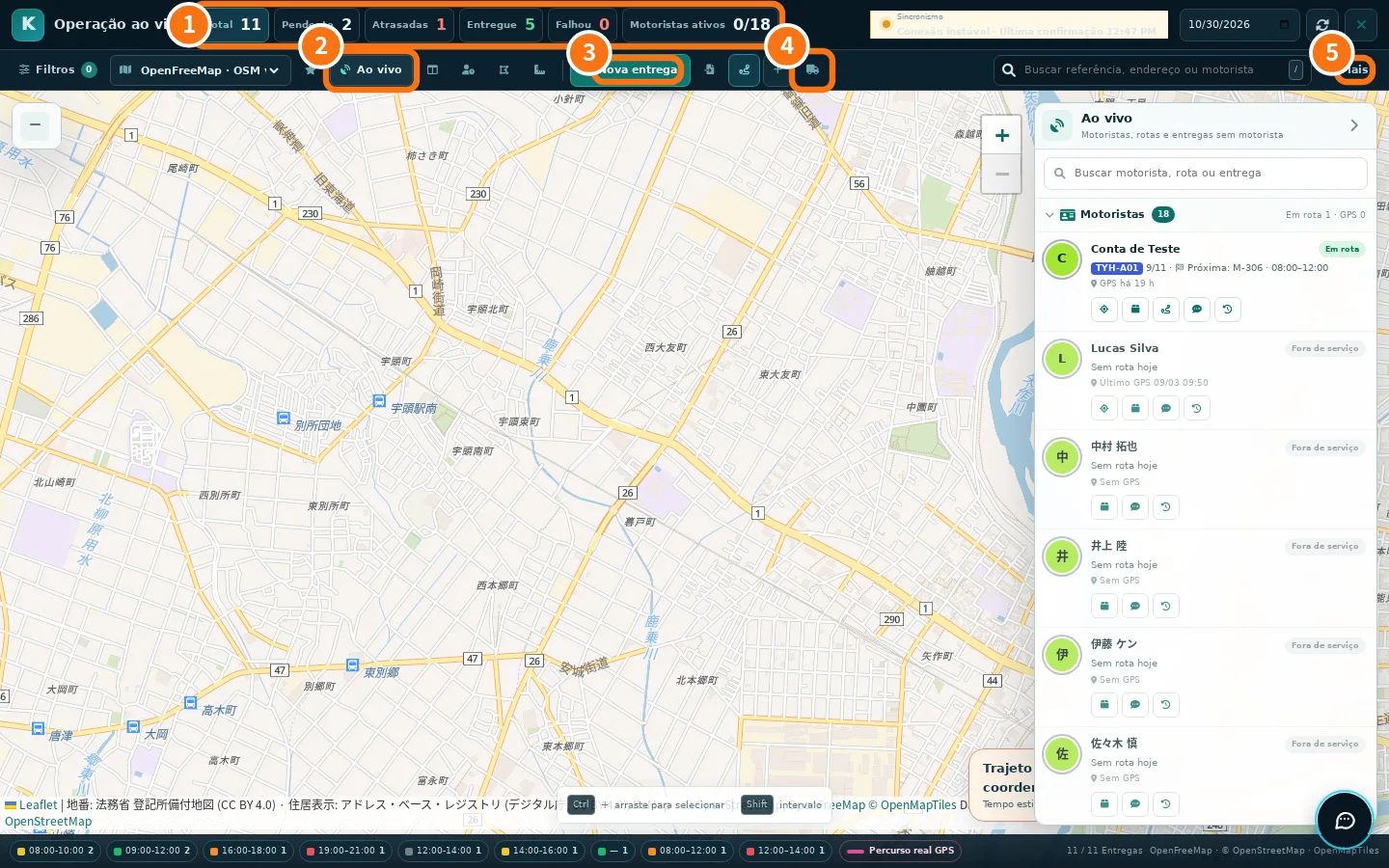This screenshot has height=868, width=1389.
Task: Click the split panel layout icon
Action: coord(432,69)
